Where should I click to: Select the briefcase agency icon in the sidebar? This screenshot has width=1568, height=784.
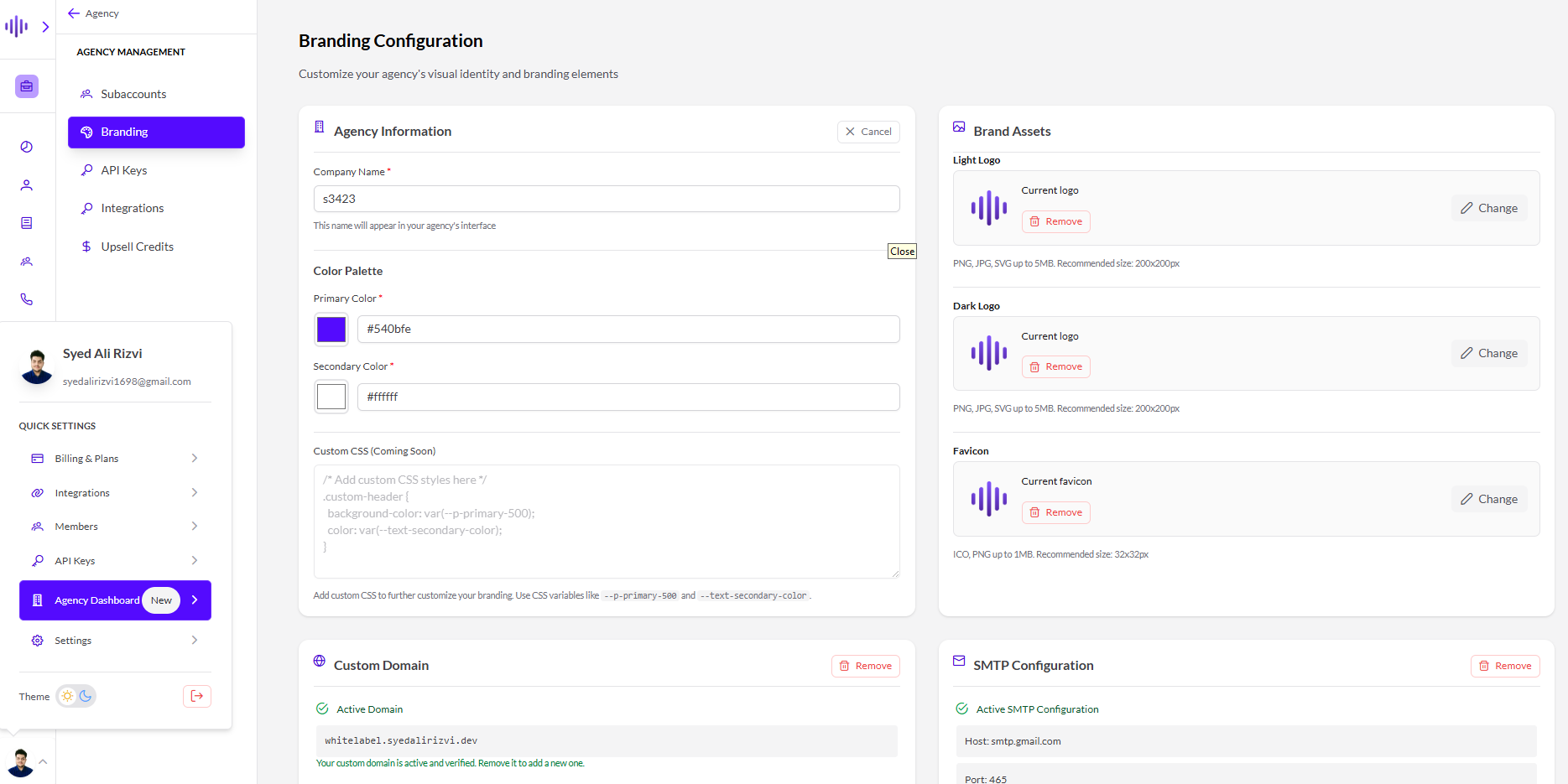pos(27,86)
